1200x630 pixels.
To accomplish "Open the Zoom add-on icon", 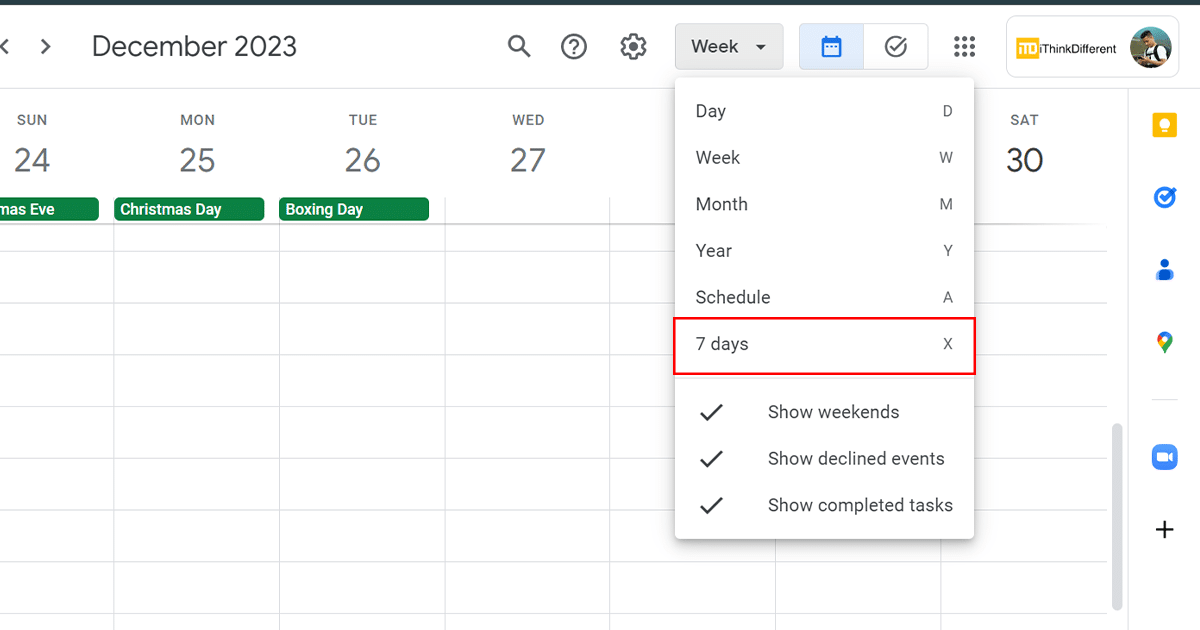I will tap(1164, 457).
